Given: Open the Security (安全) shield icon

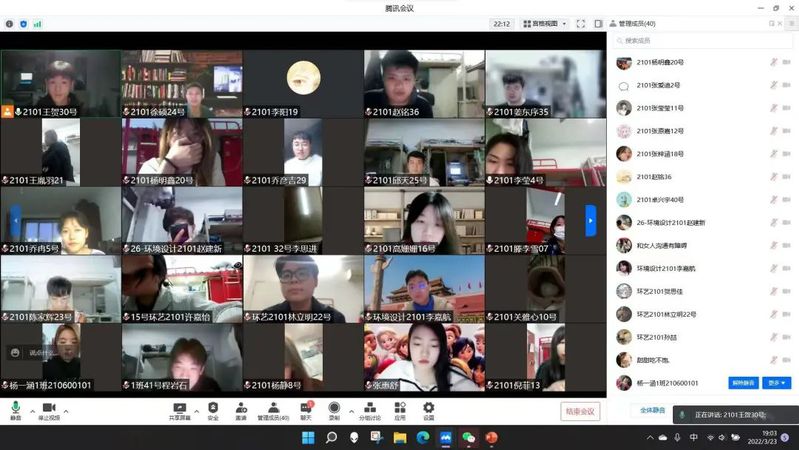Looking at the screenshot, I should pyautogui.click(x=212, y=410).
